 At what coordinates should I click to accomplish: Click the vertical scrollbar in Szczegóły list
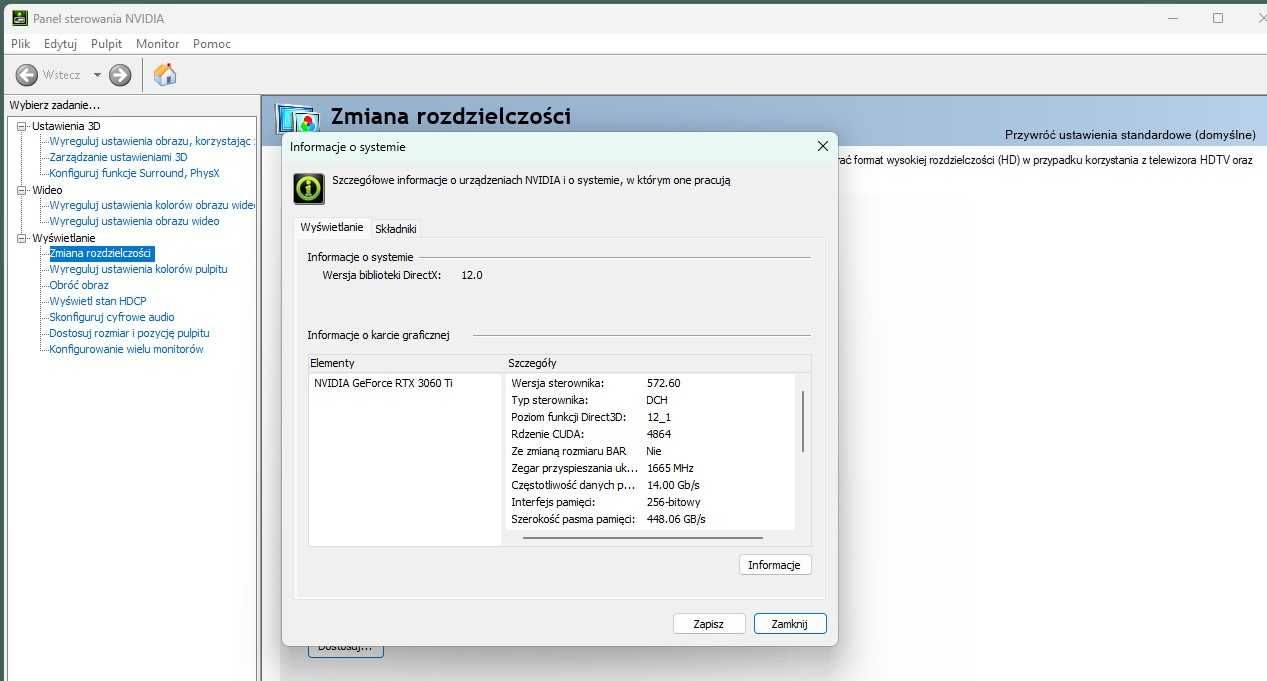803,422
